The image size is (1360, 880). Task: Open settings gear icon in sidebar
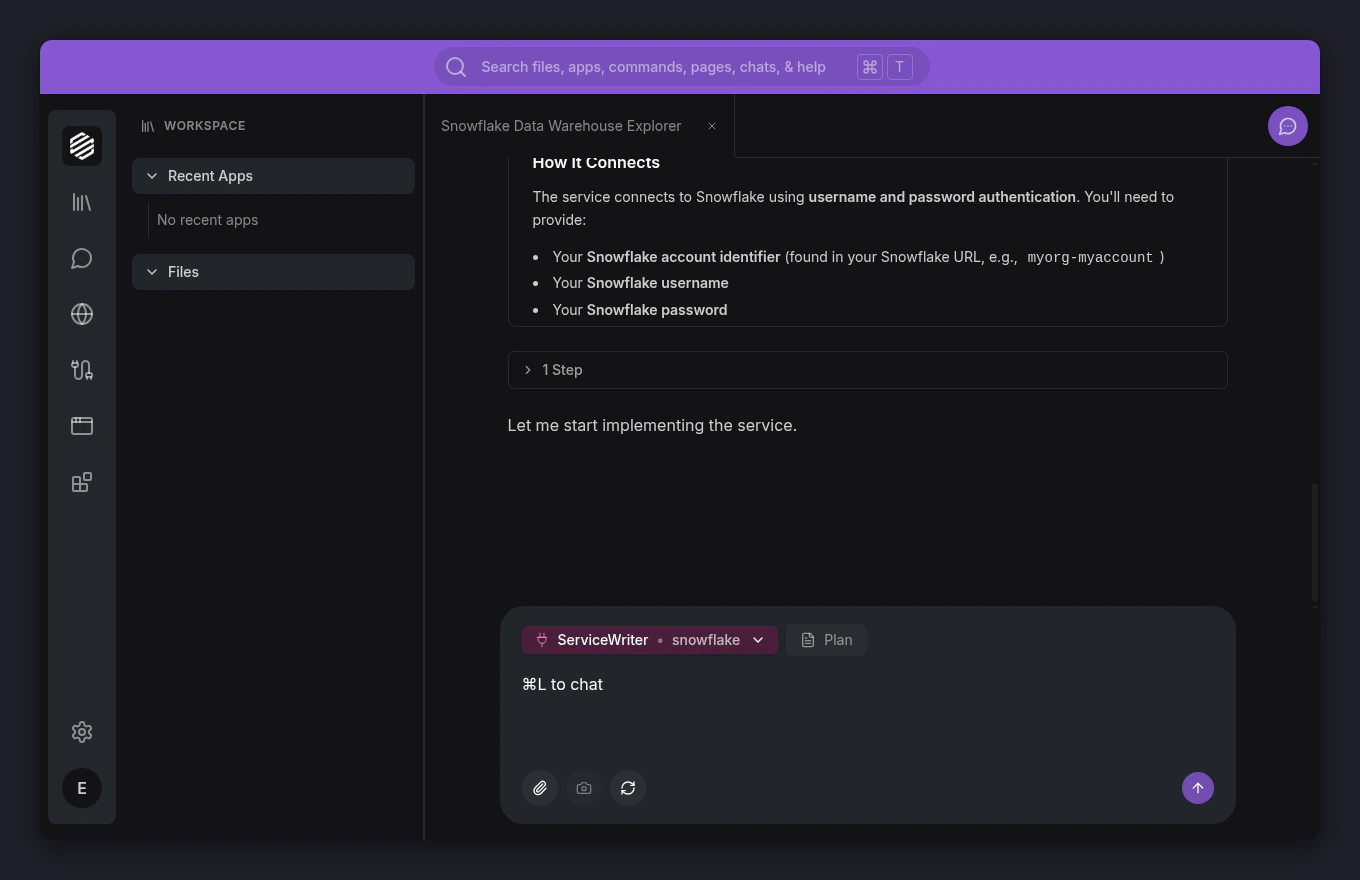[x=82, y=732]
